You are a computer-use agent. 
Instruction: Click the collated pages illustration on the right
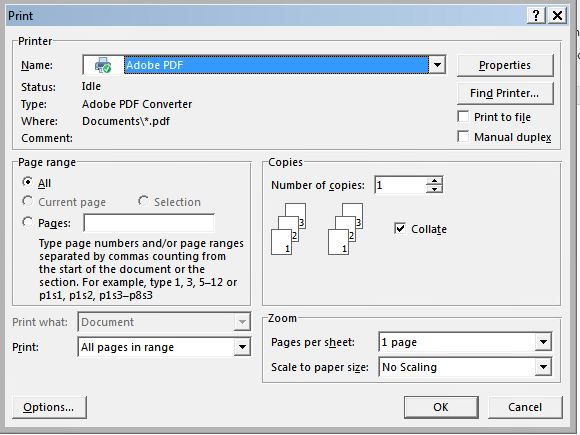click(x=345, y=229)
